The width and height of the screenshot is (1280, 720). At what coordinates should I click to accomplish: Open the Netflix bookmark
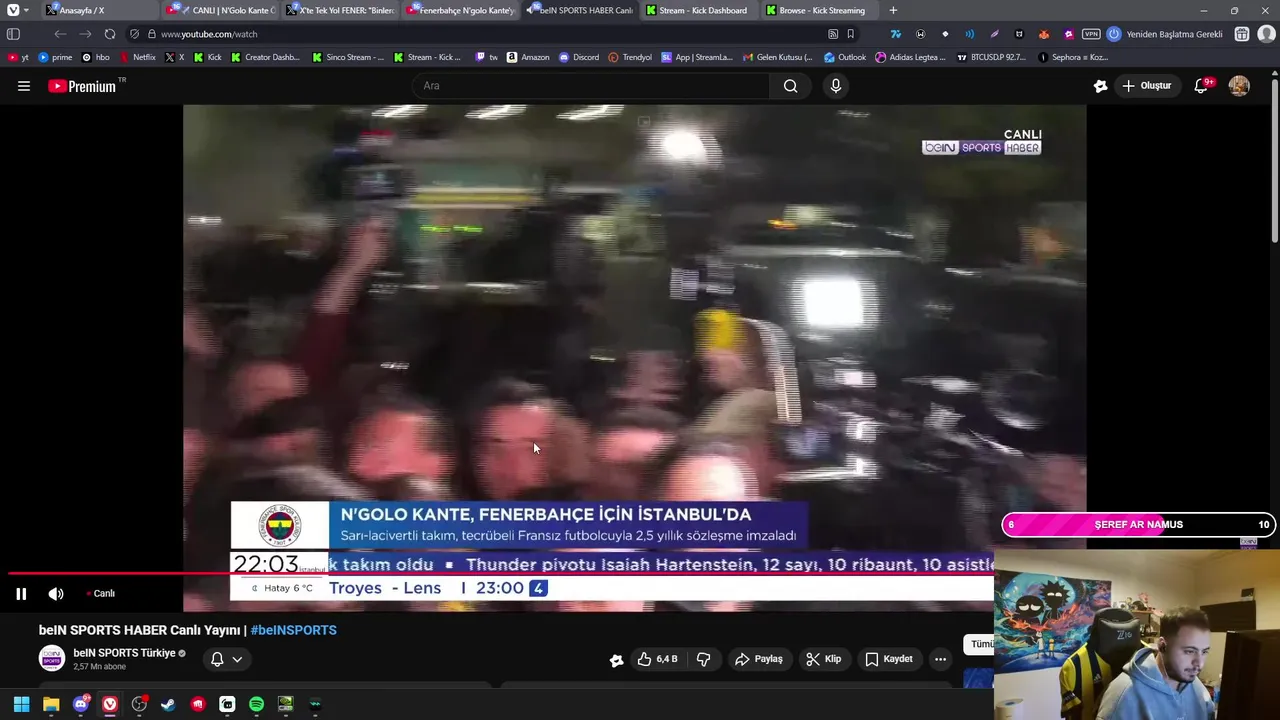(138, 57)
